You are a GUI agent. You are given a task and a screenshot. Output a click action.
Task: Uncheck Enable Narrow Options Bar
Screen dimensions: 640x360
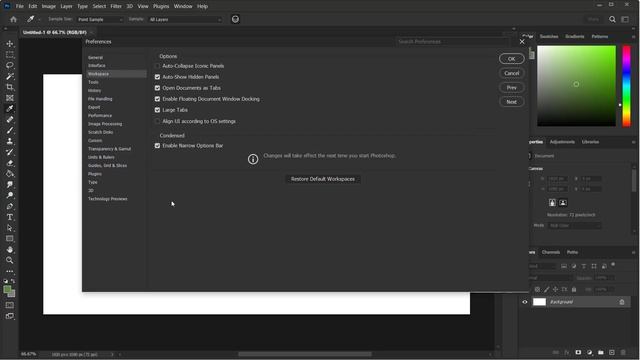point(158,145)
